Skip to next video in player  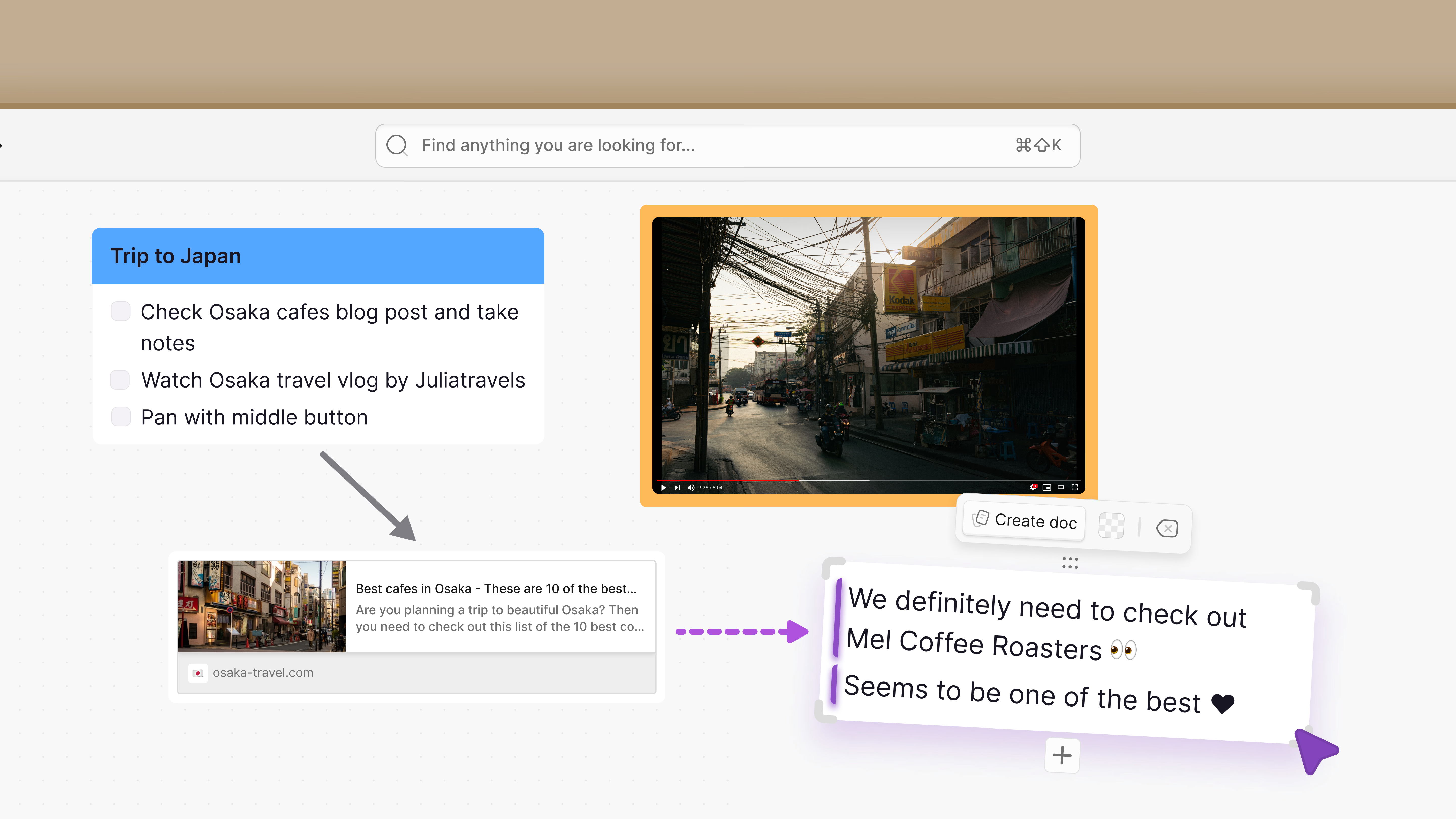677,487
